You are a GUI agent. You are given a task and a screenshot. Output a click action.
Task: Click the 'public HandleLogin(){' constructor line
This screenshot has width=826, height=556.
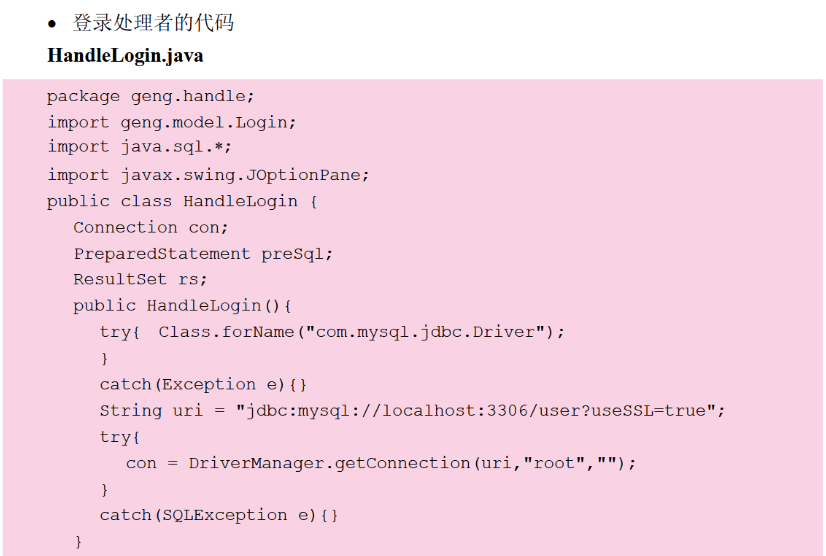[x=182, y=305]
